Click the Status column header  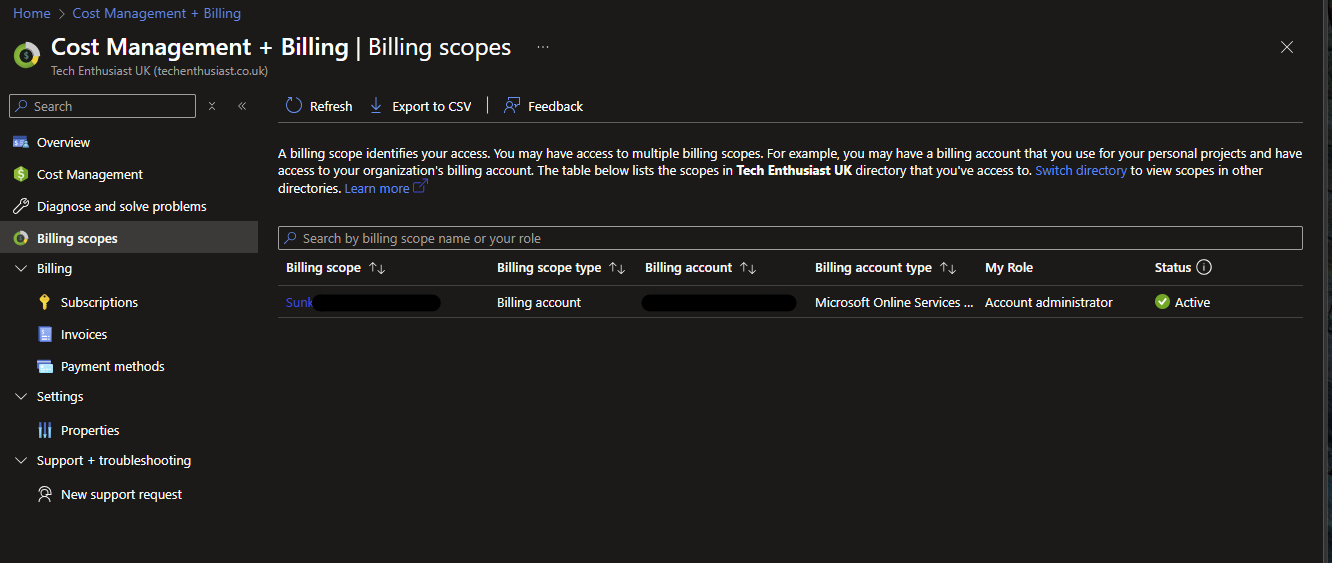coord(1173,268)
